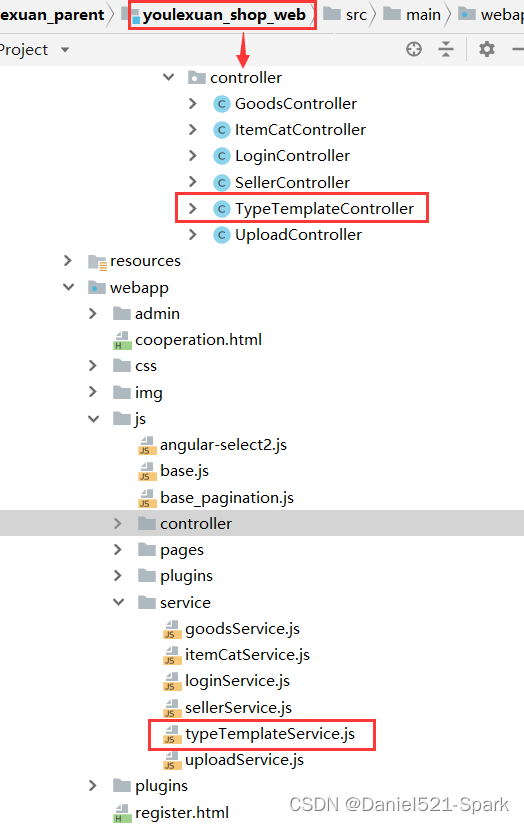Screen dimensions: 524x824
Task: Click the itemCatService.js file icon
Action: 172,655
